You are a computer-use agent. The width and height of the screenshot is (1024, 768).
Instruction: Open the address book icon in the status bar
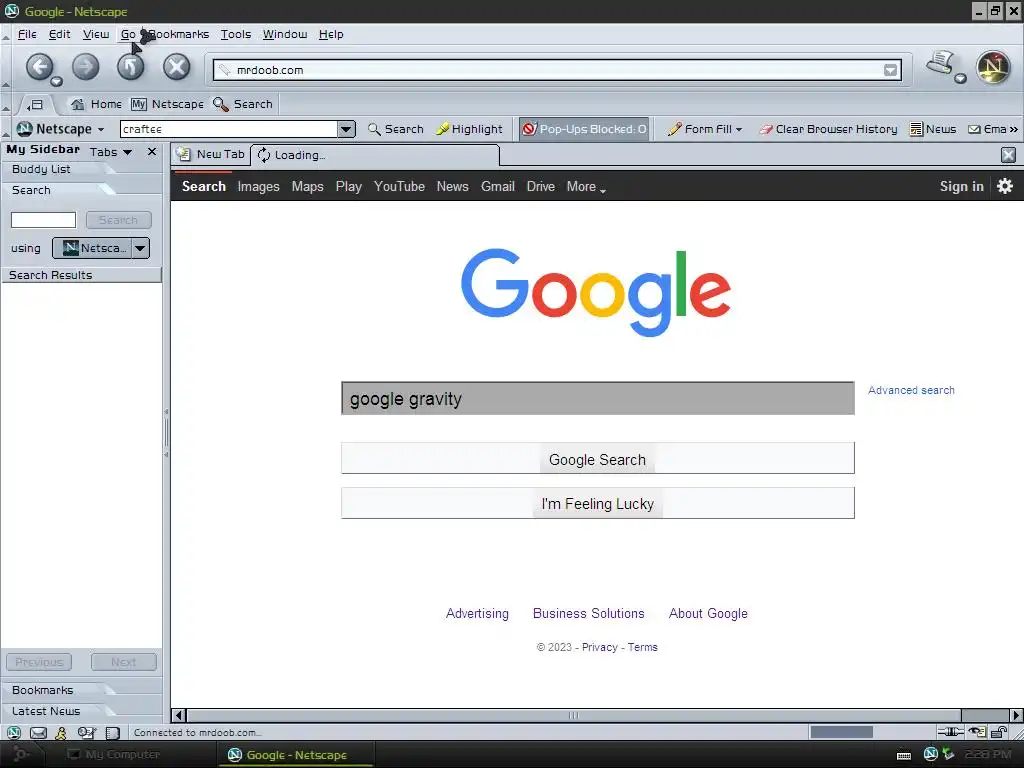[112, 733]
